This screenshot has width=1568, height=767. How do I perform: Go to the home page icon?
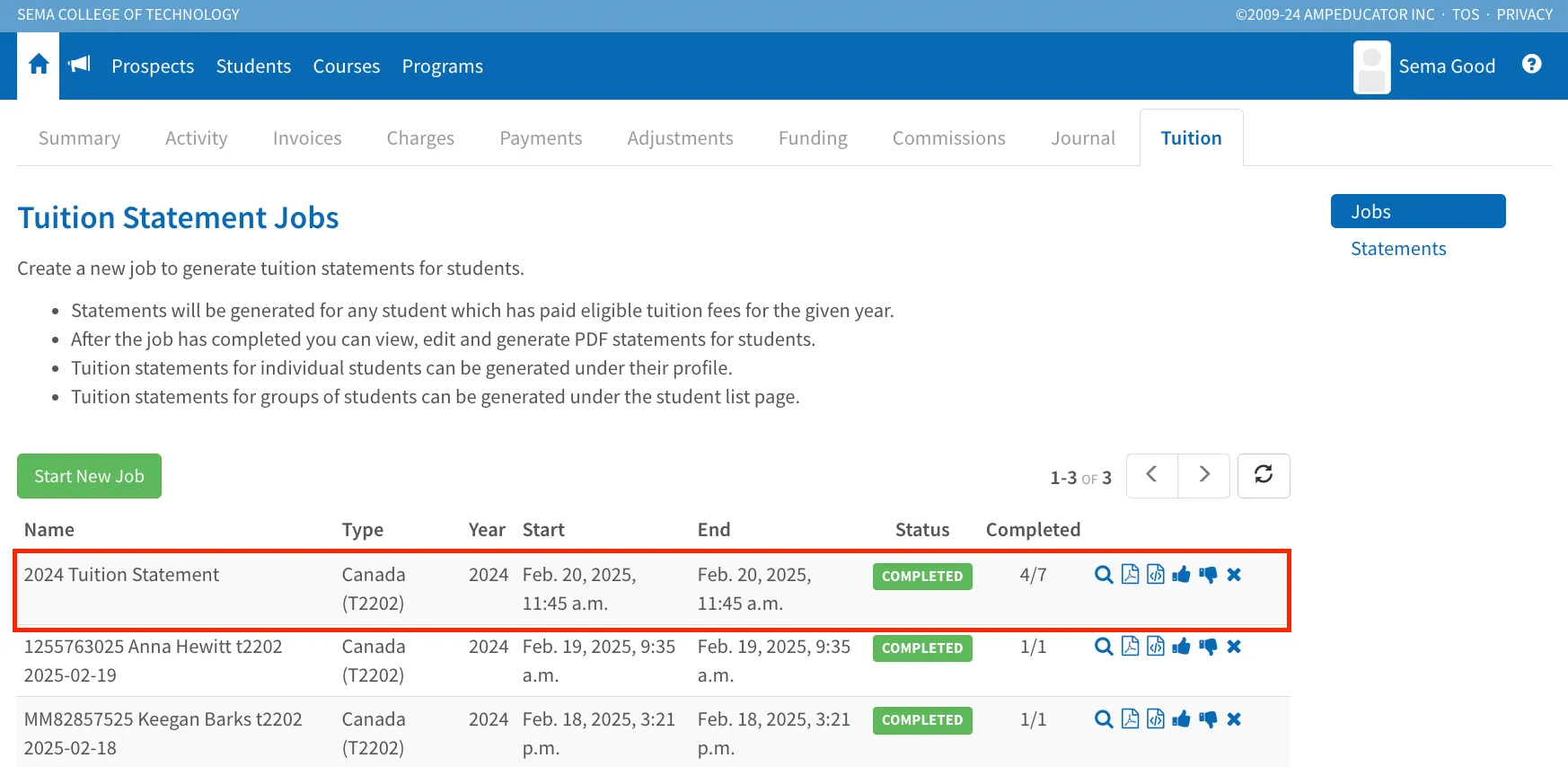[39, 65]
